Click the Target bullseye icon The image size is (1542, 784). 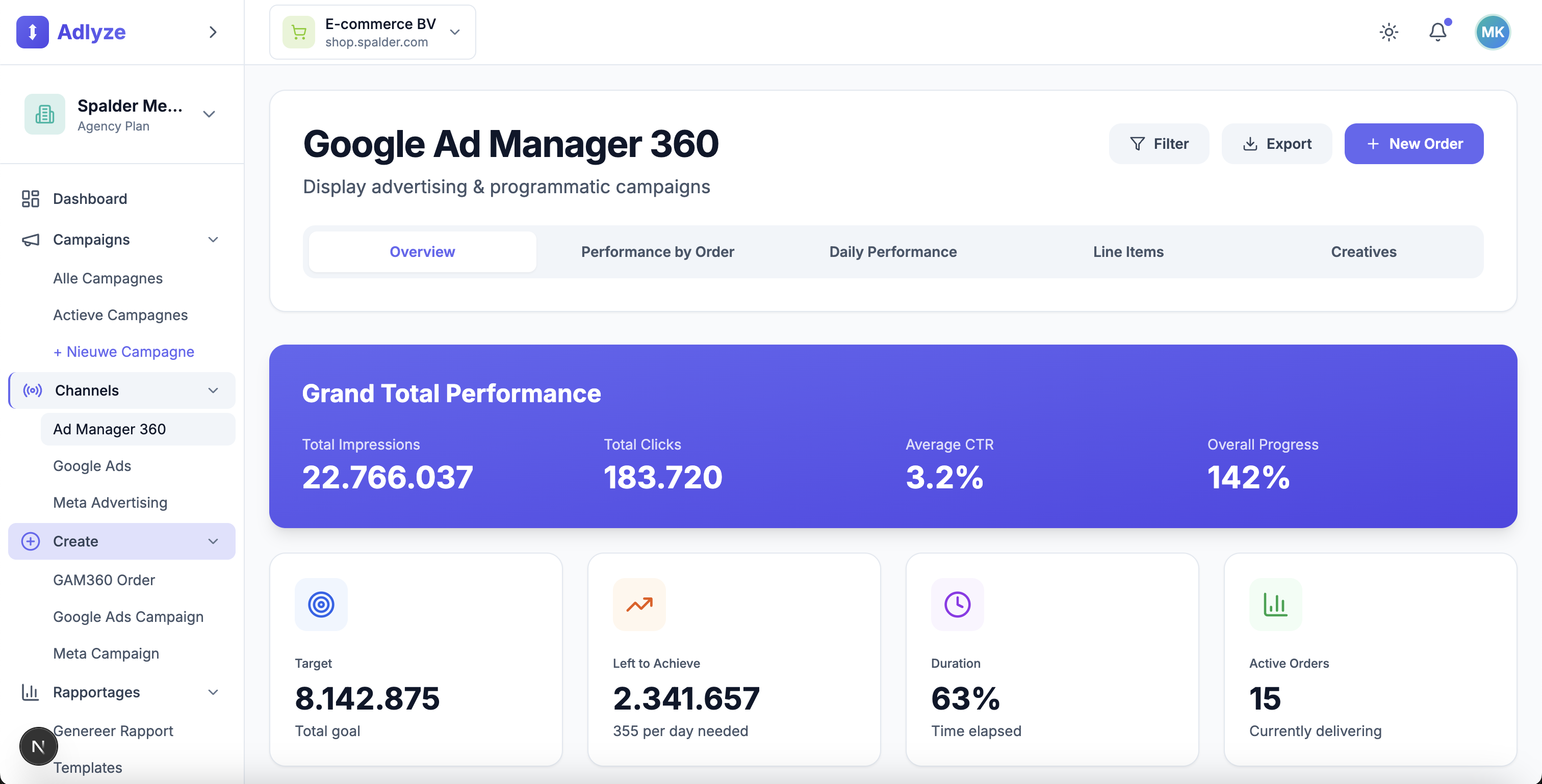[321, 604]
